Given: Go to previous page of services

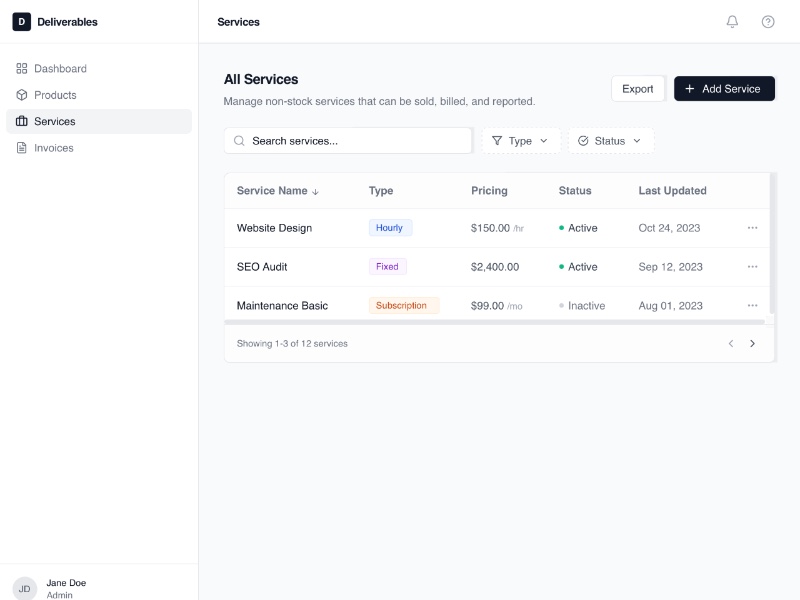Looking at the screenshot, I should (730, 344).
